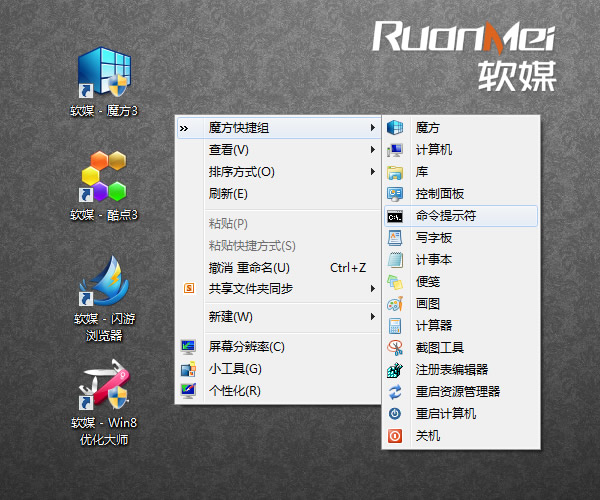Screen dimensions: 600x500
Task: Launch 命令提示符 from the submenu
Action: (461, 216)
